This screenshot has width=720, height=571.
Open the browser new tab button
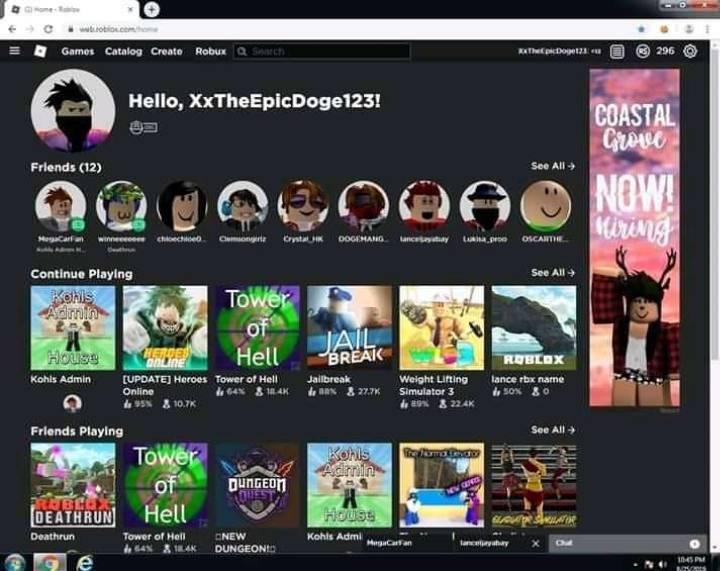tap(152, 9)
